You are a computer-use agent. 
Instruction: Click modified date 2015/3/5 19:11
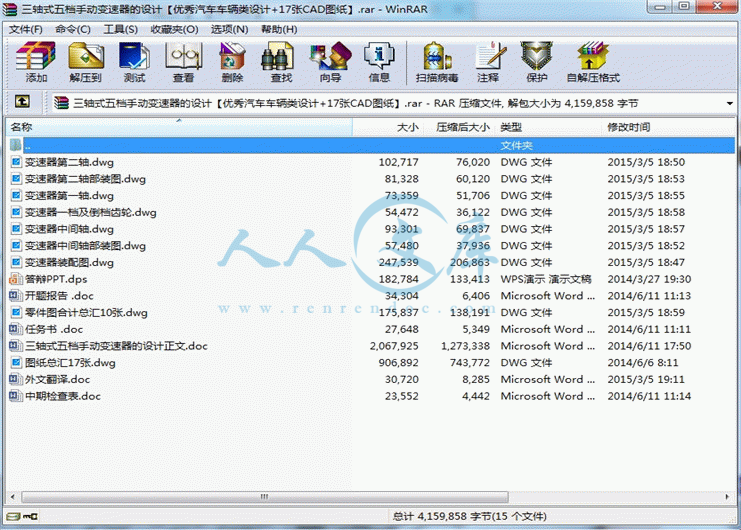click(646, 379)
